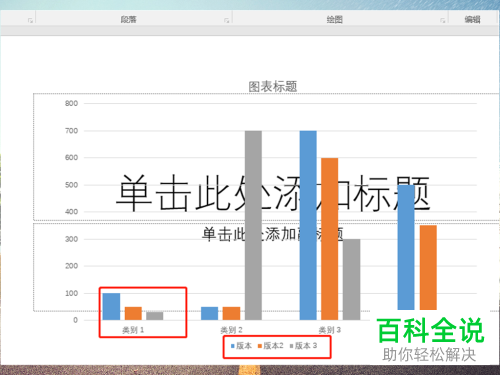500x375 pixels.
Task: Select the orange bar of 类别 3
Action: (x=330, y=239)
